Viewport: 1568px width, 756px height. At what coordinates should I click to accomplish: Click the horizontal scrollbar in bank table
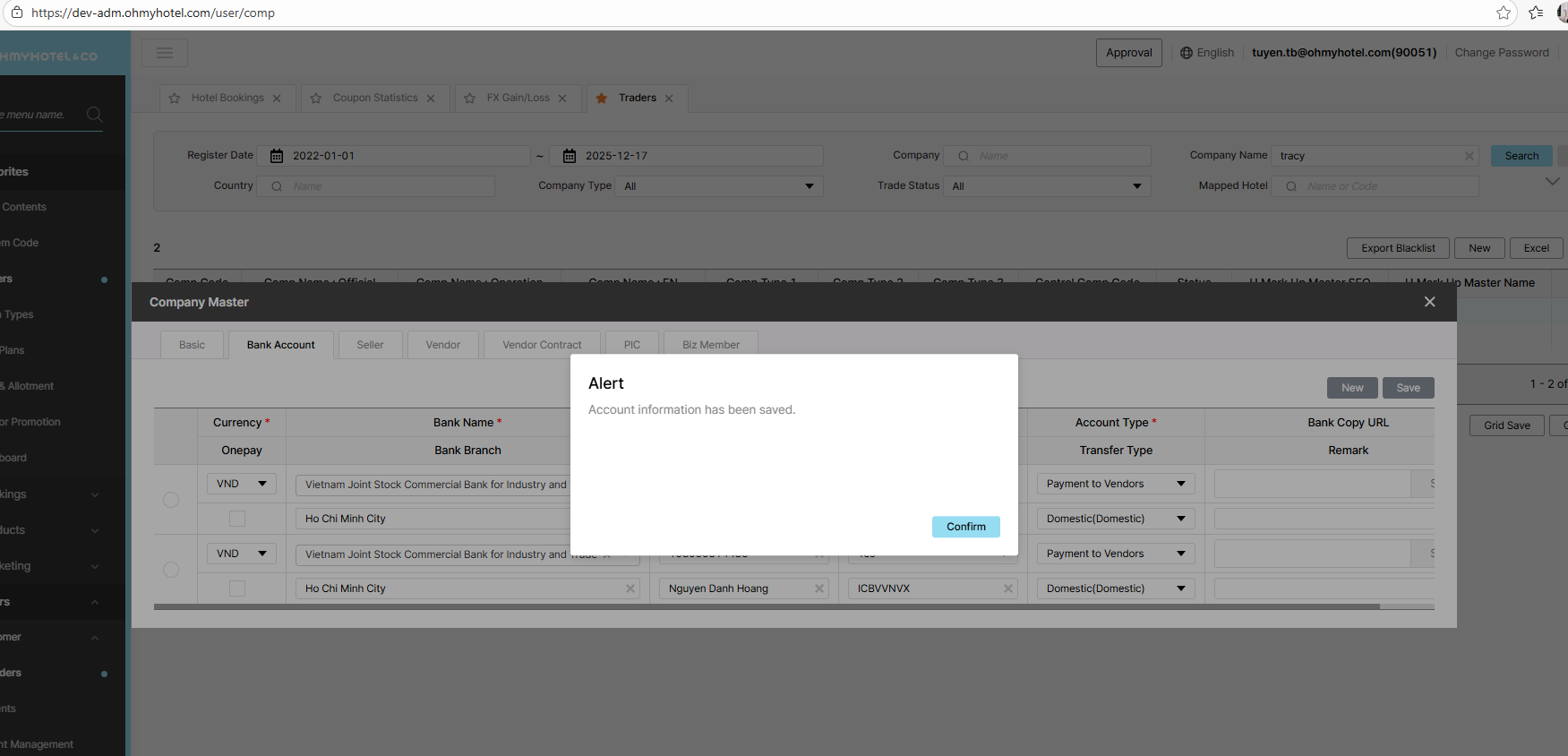767,606
